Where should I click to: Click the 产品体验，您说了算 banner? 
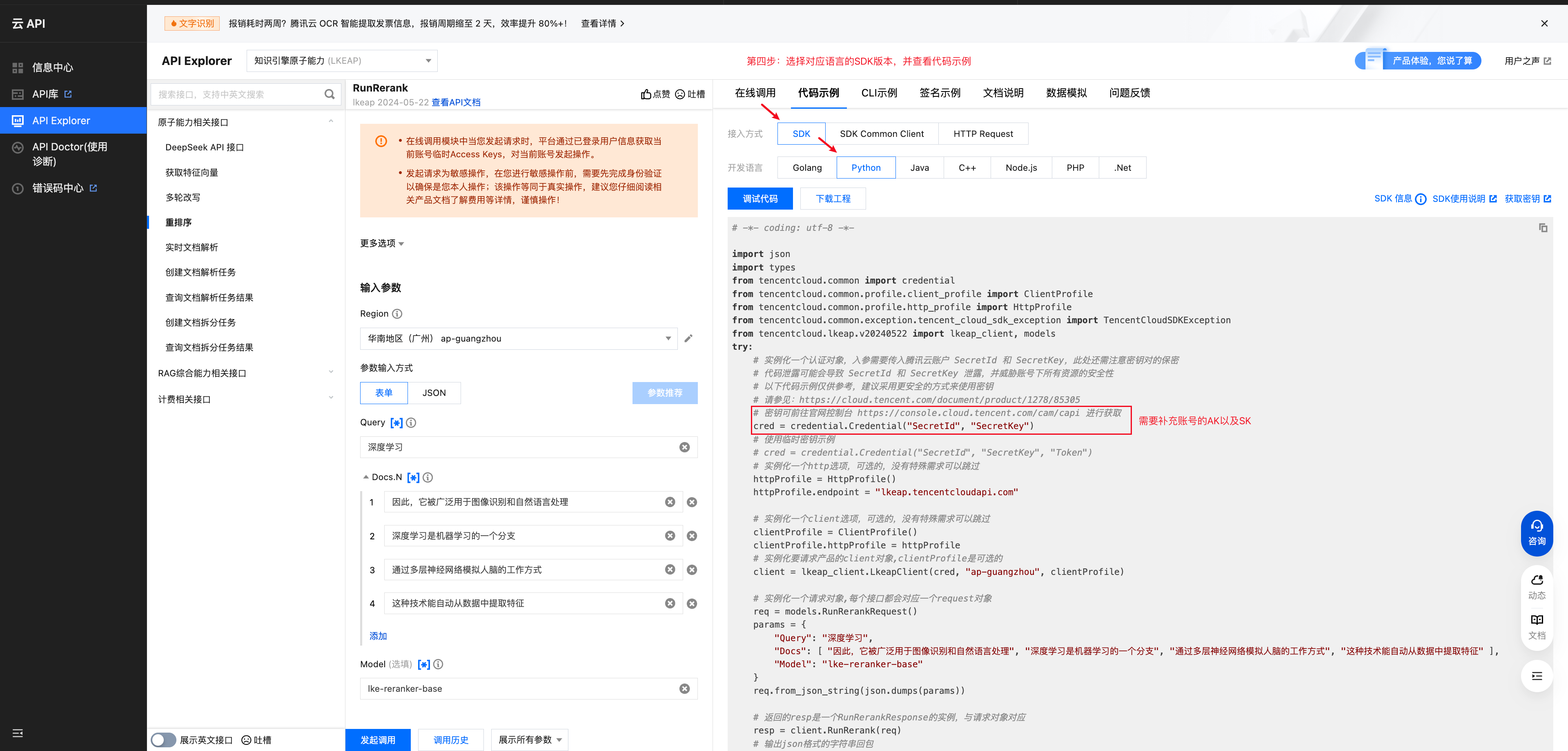pyautogui.click(x=1418, y=61)
